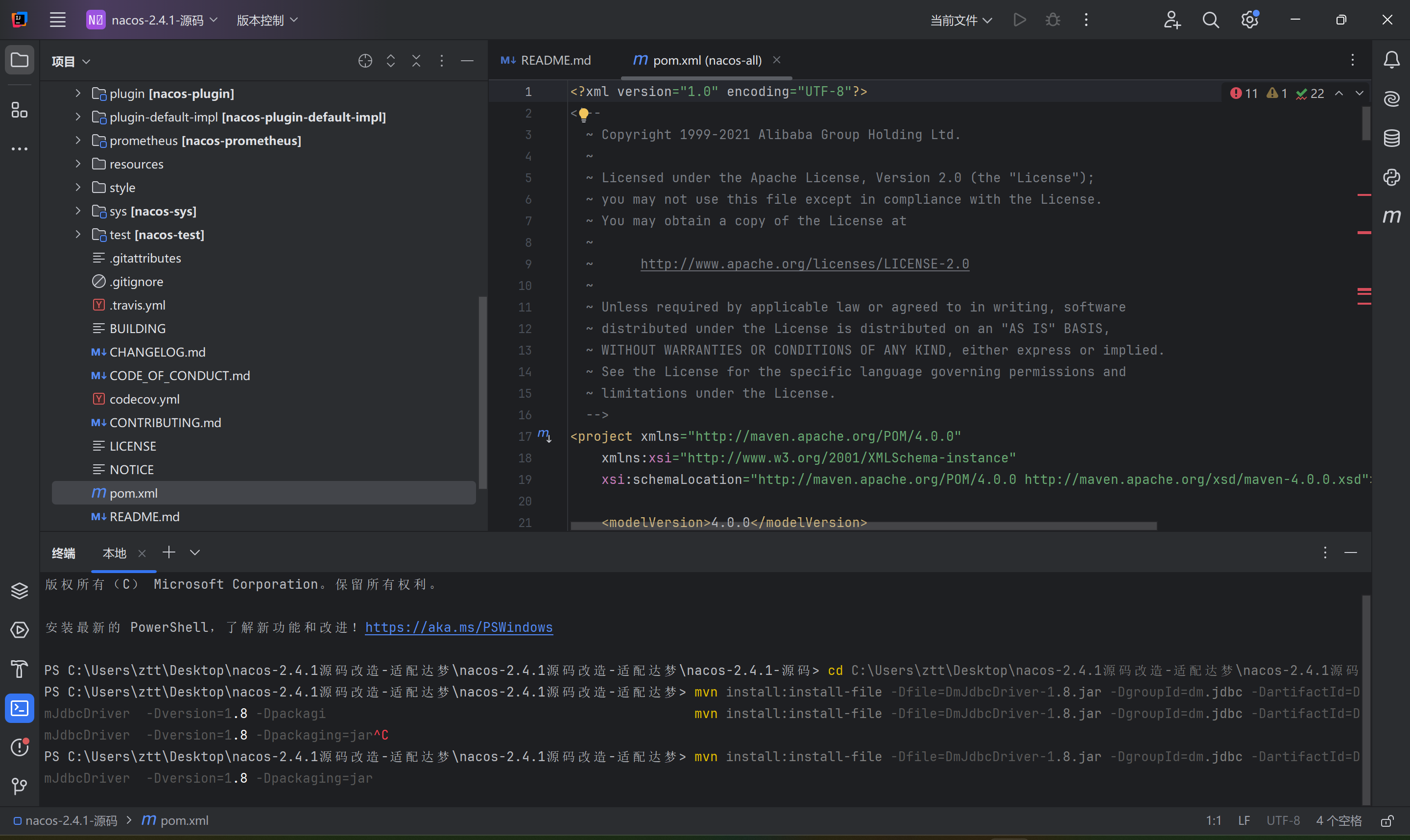1410x840 pixels.
Task: Open the 版本控制 menu
Action: pyautogui.click(x=266, y=21)
